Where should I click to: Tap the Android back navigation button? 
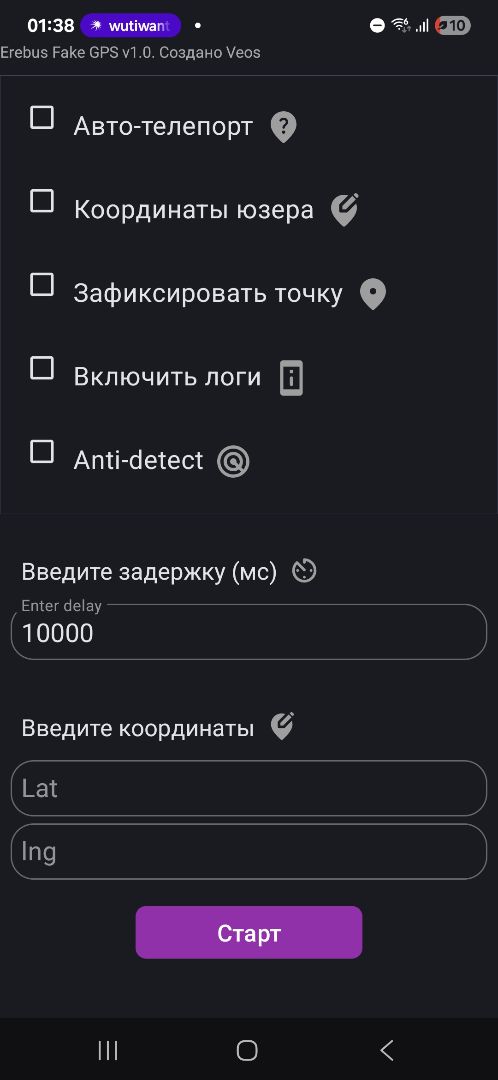(387, 1050)
